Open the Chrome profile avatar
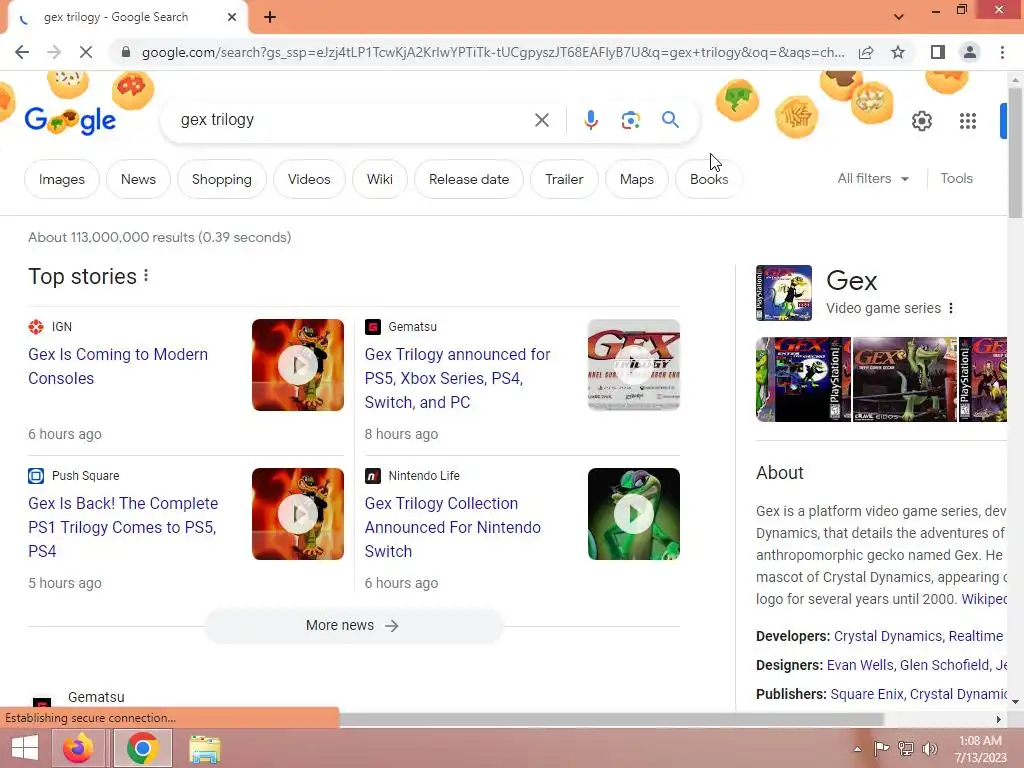 [x=970, y=52]
